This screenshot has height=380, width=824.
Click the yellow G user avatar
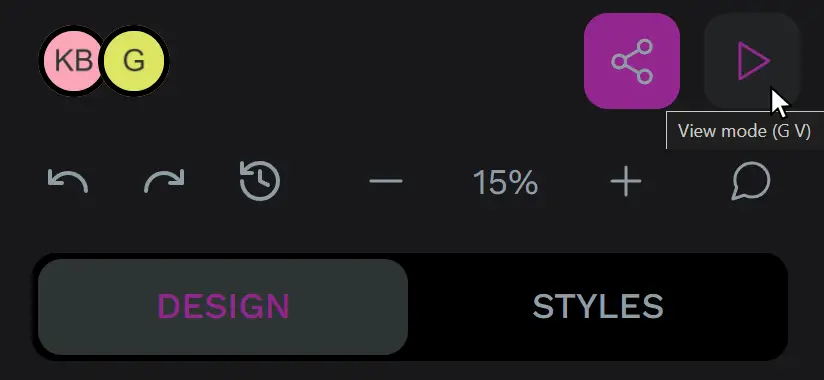[x=134, y=61]
